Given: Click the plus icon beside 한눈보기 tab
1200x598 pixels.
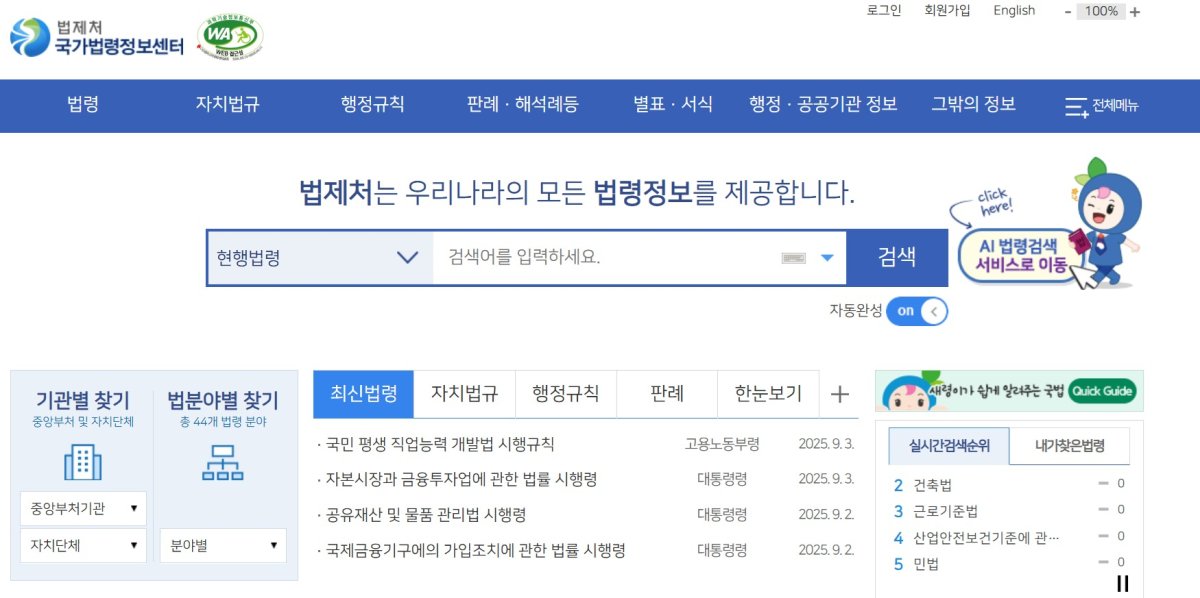Looking at the screenshot, I should 840,394.
